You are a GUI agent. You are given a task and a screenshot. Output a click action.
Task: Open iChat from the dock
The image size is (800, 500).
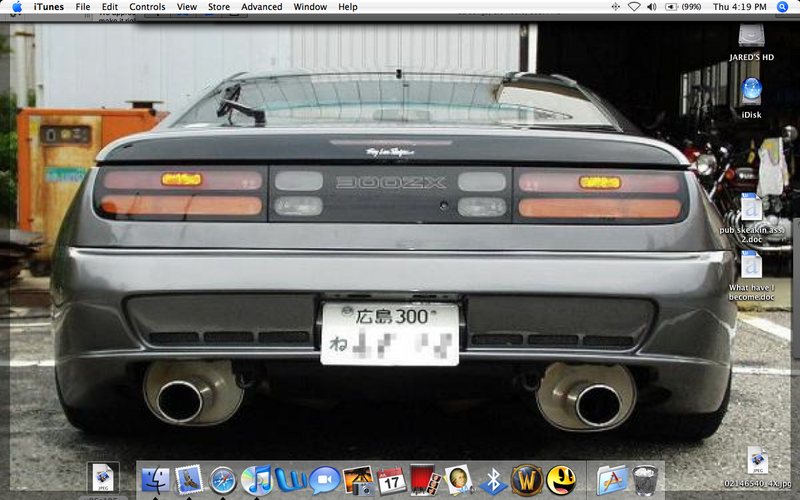(x=324, y=480)
